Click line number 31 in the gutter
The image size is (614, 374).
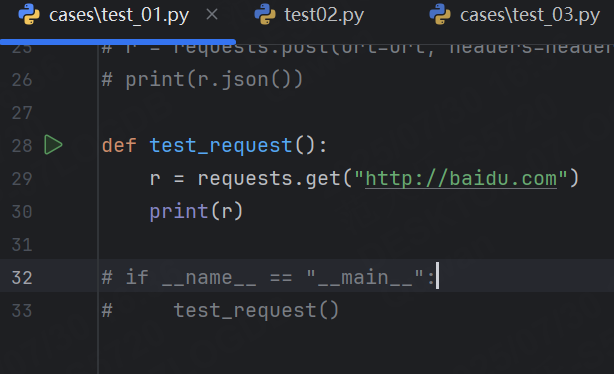[22, 245]
